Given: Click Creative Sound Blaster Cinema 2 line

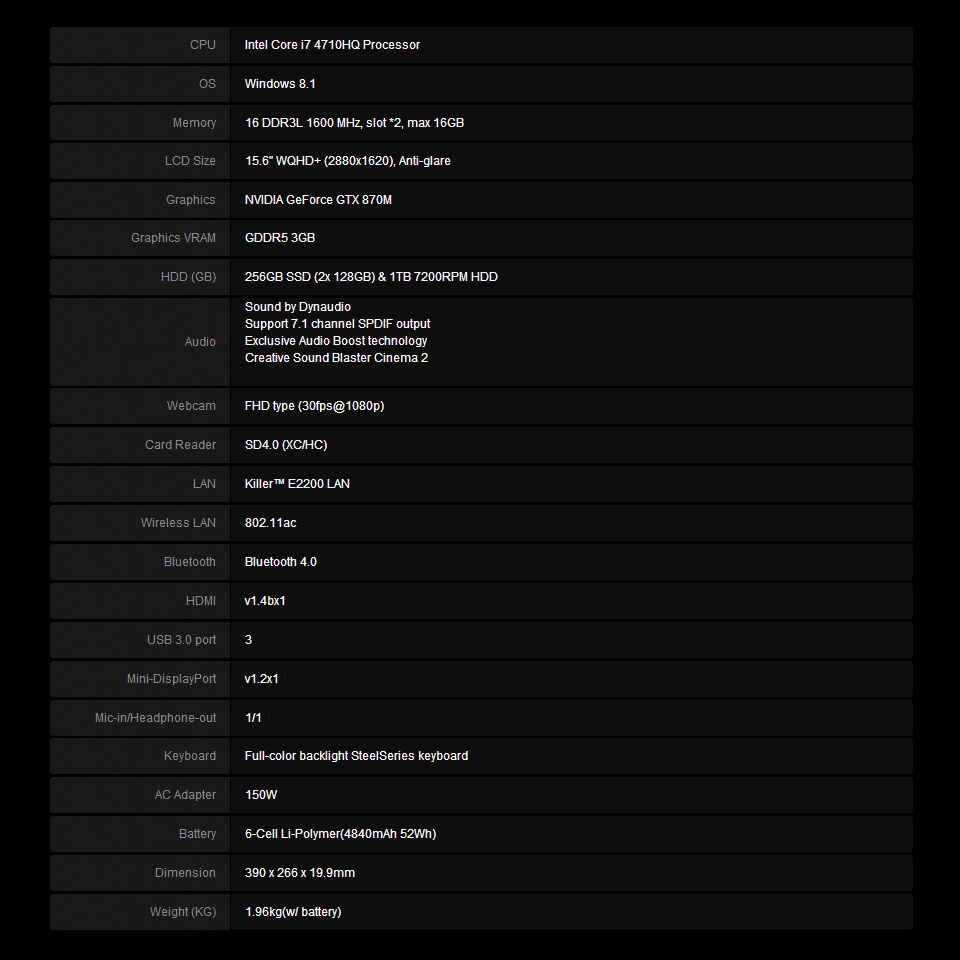Looking at the screenshot, I should (x=336, y=358).
